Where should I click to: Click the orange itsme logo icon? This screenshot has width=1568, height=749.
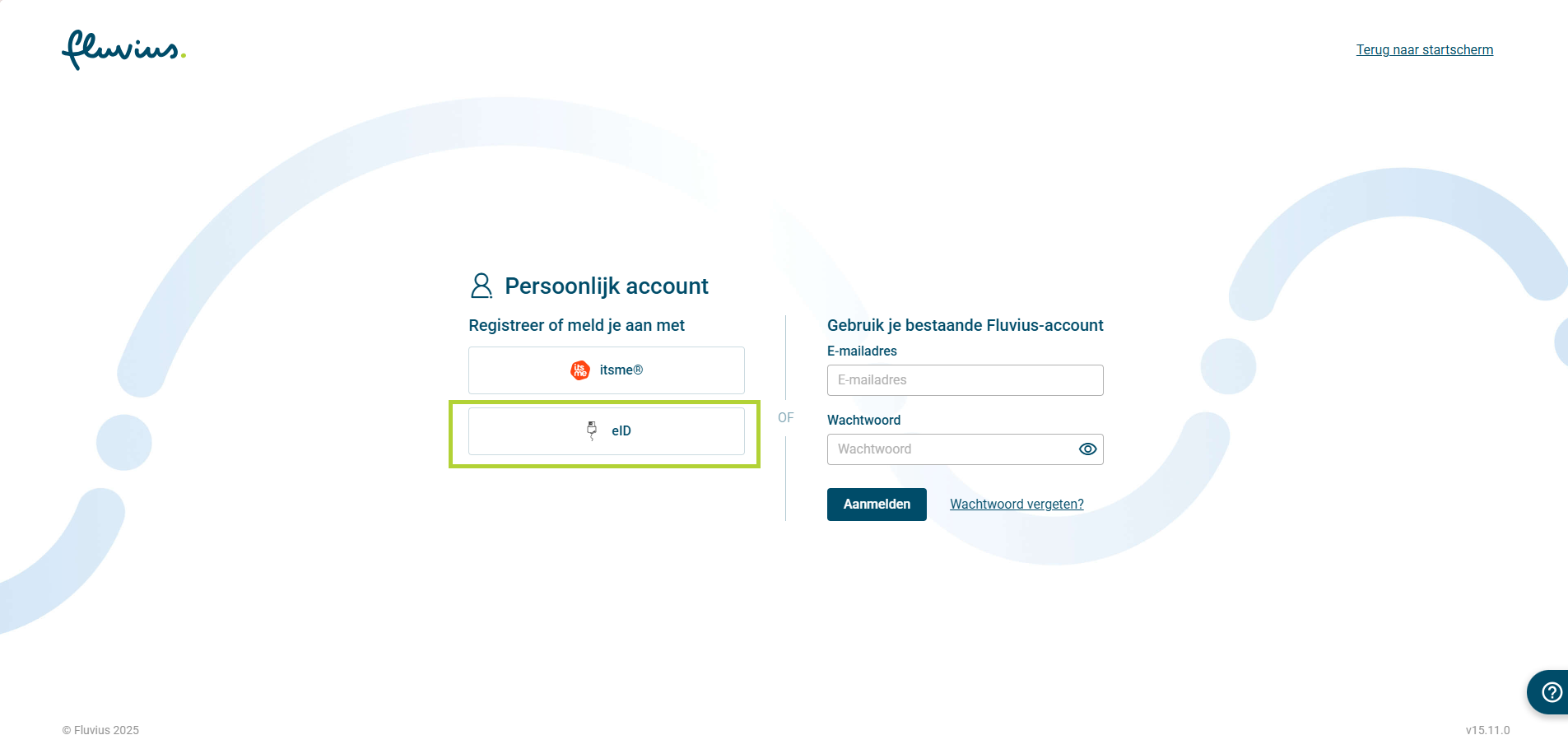pyautogui.click(x=580, y=370)
